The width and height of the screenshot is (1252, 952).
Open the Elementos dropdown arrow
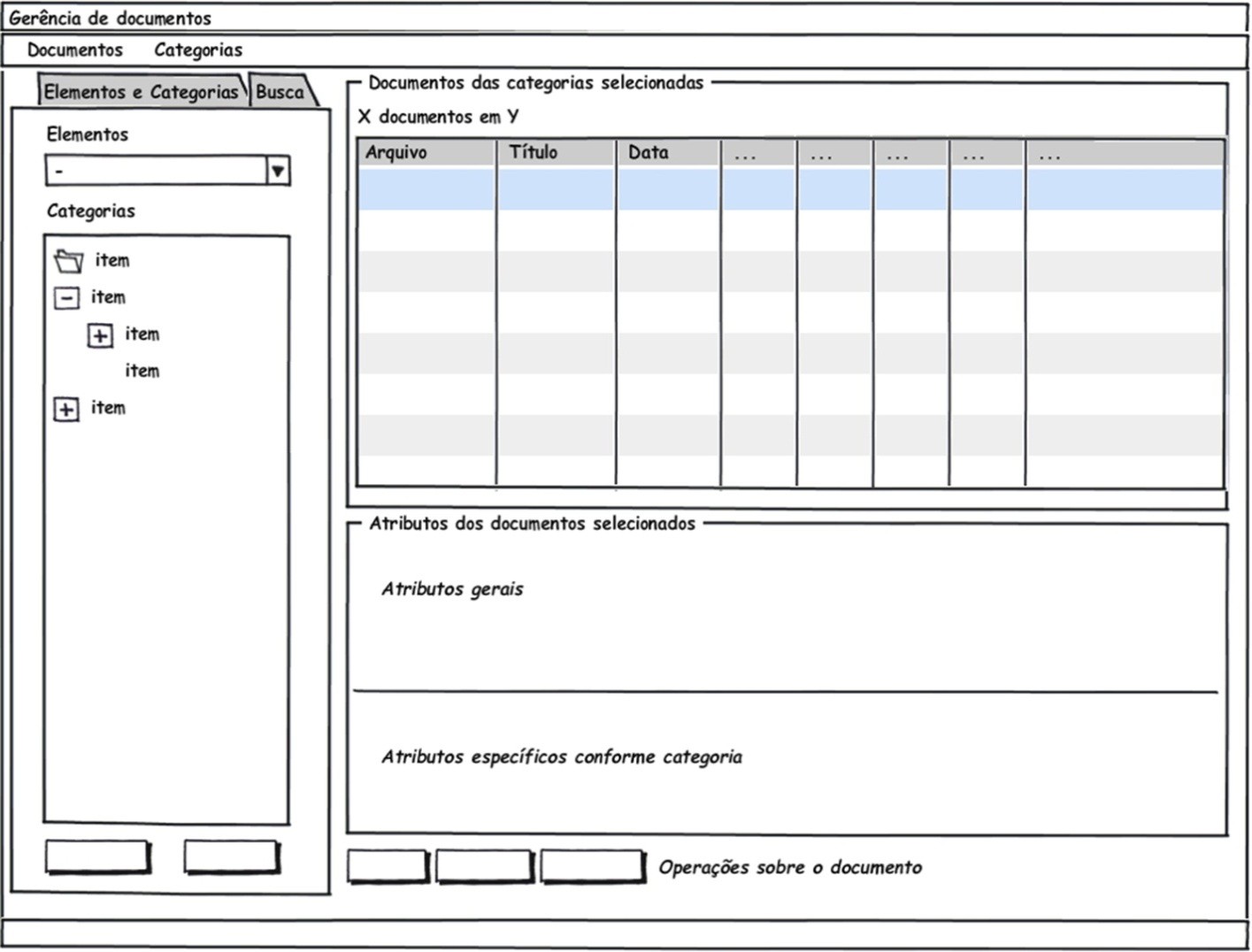point(278,171)
